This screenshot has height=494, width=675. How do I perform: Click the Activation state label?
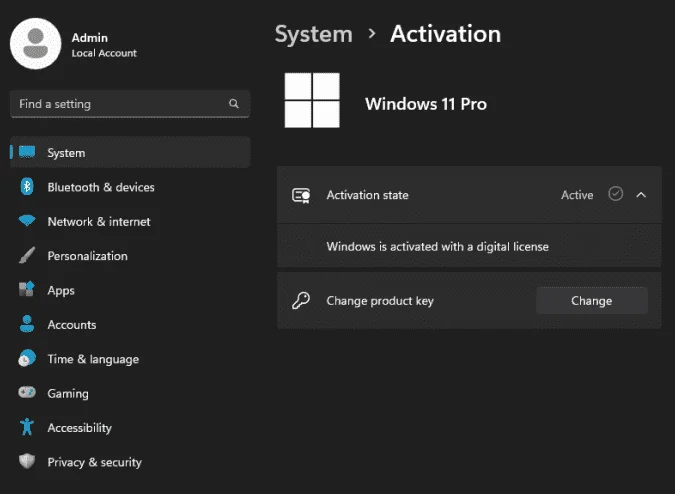click(367, 195)
